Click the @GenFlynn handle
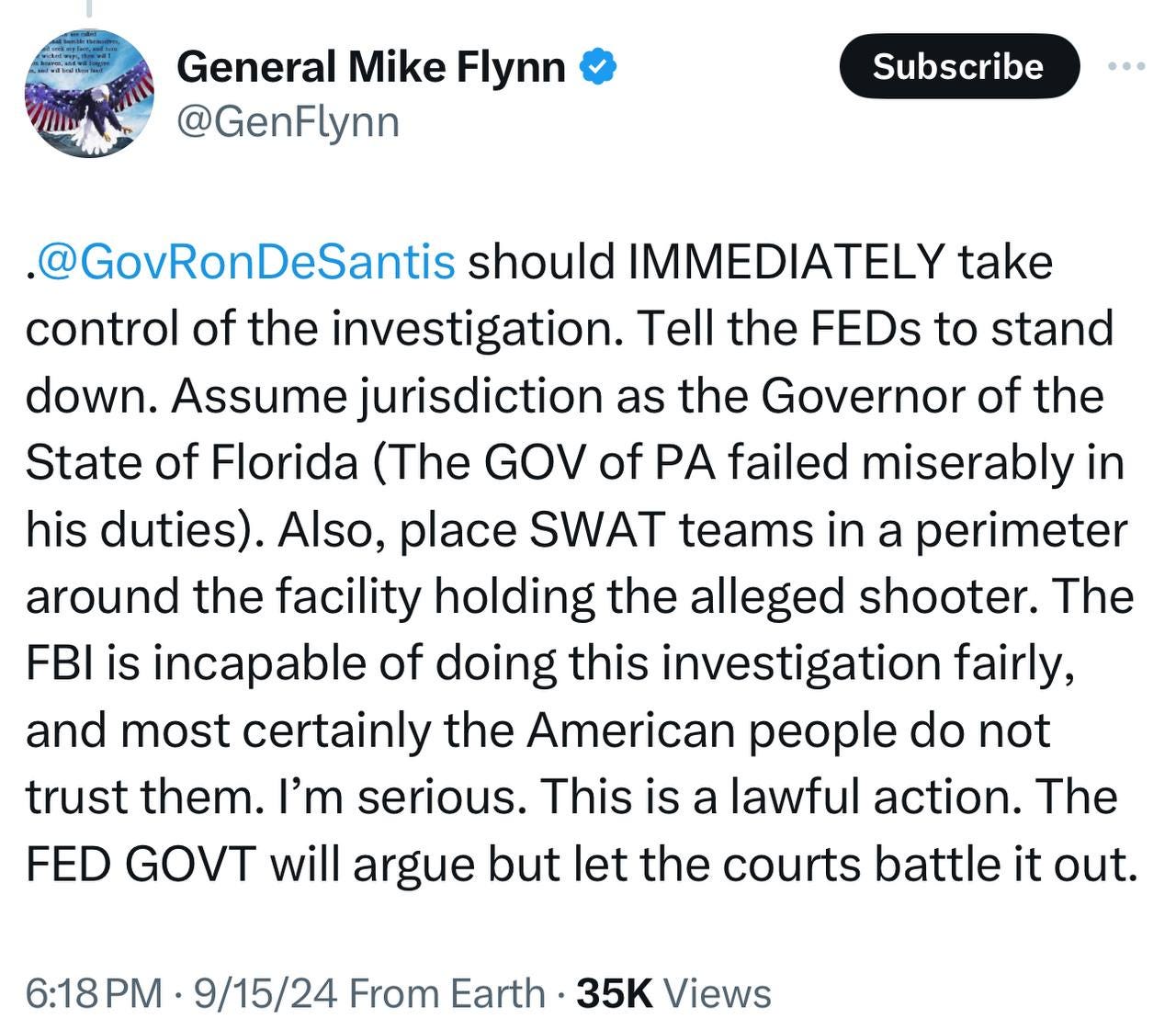This screenshot has width=1176, height=1030. (x=288, y=121)
